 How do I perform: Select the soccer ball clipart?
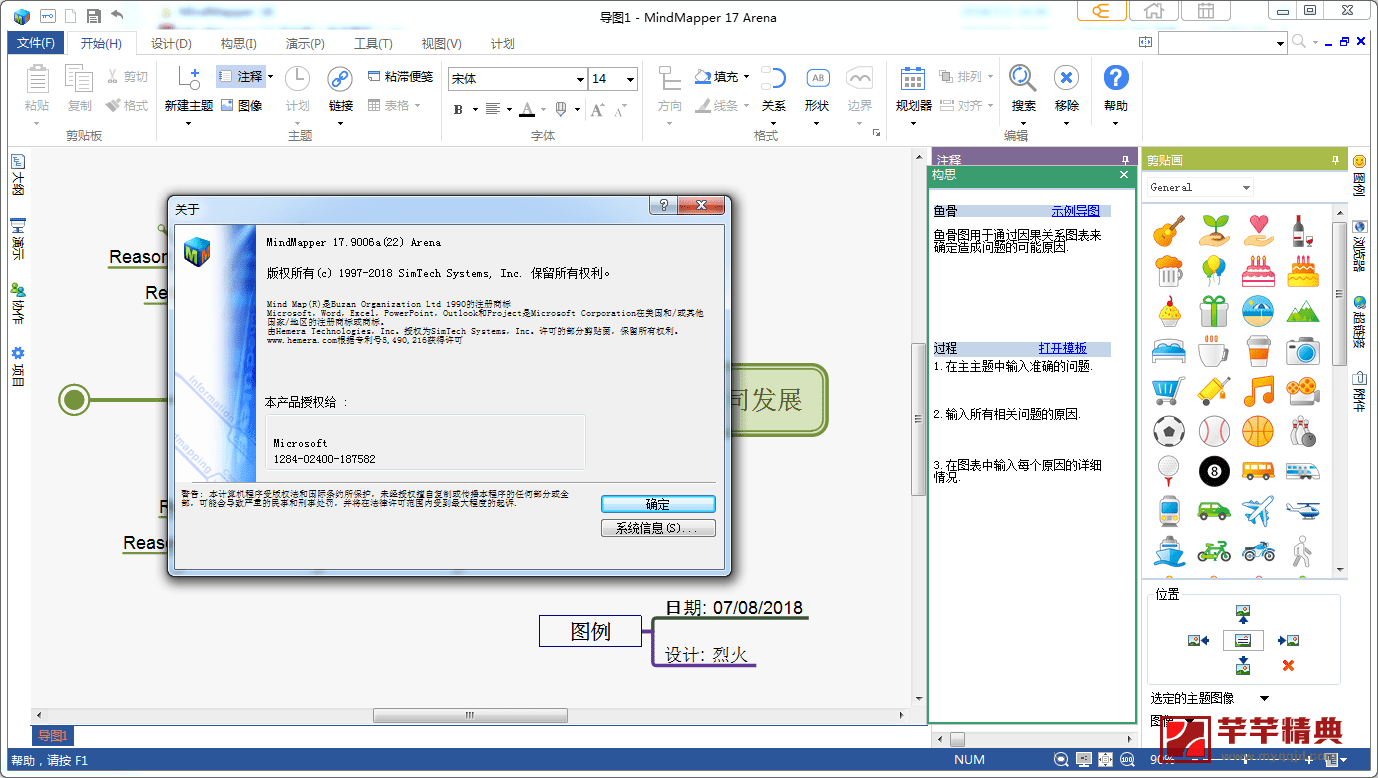coord(1168,431)
